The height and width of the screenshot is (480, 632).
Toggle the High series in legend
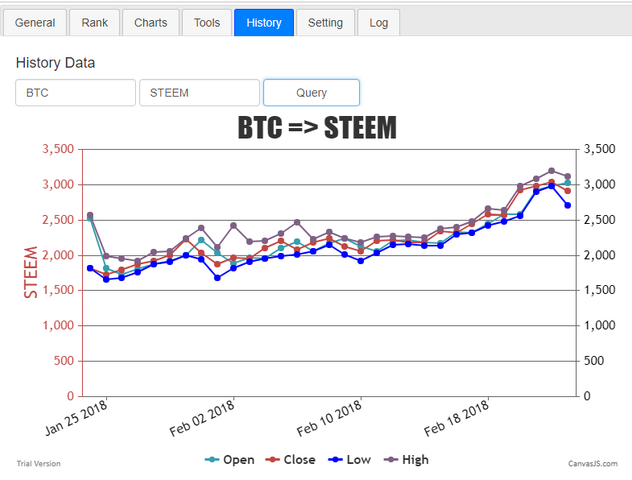coord(406,459)
